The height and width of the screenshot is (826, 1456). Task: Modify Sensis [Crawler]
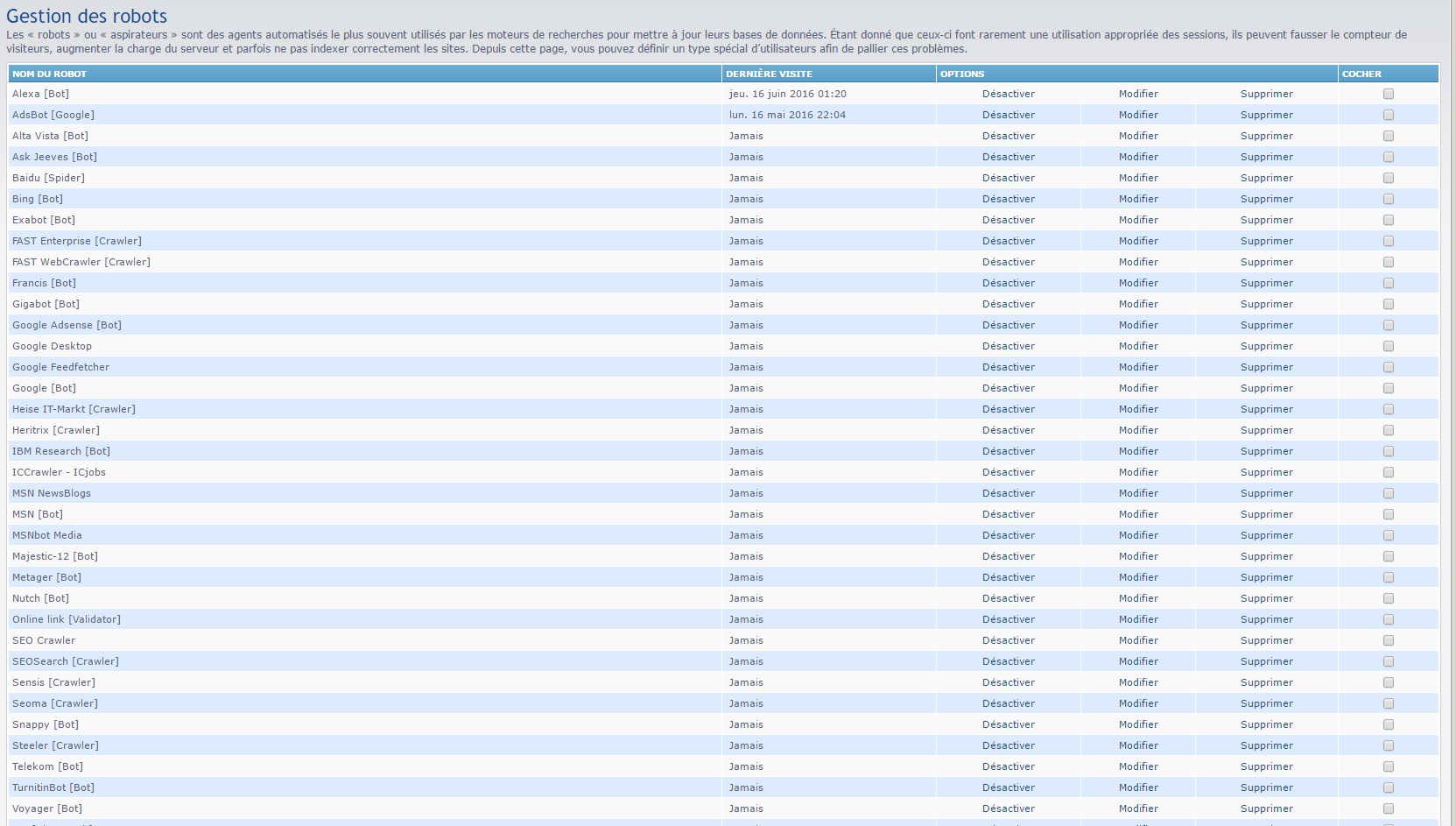(1138, 682)
